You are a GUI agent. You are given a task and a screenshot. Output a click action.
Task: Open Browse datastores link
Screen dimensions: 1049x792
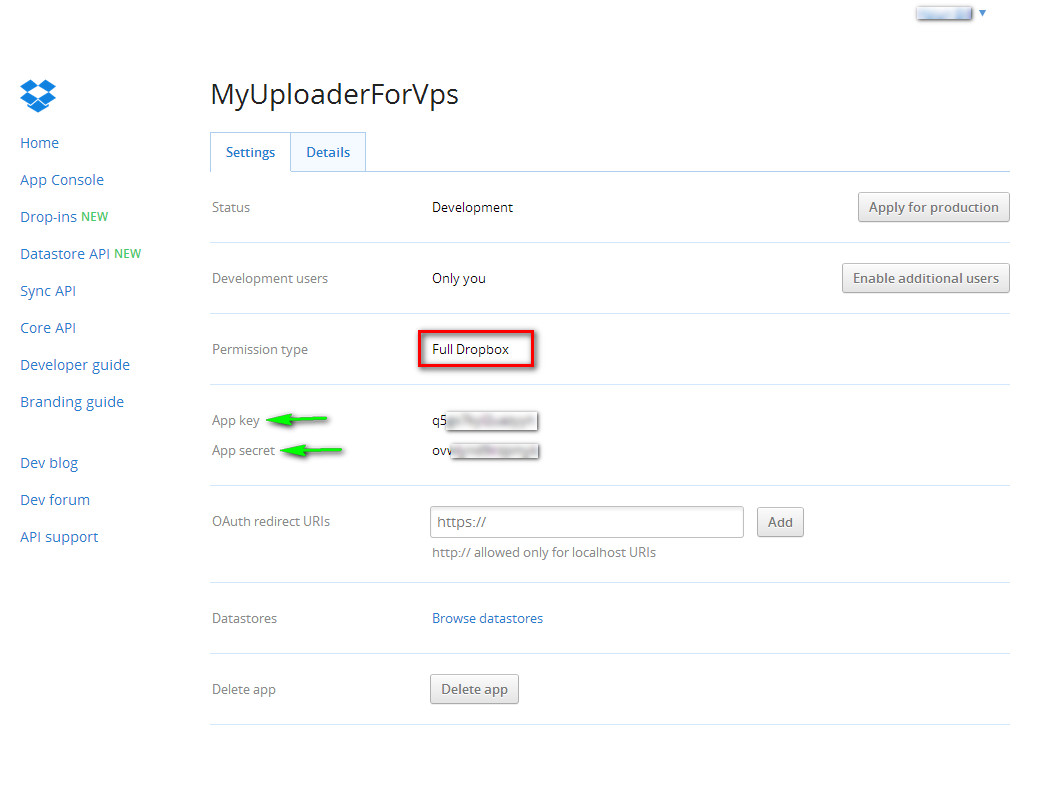point(487,618)
